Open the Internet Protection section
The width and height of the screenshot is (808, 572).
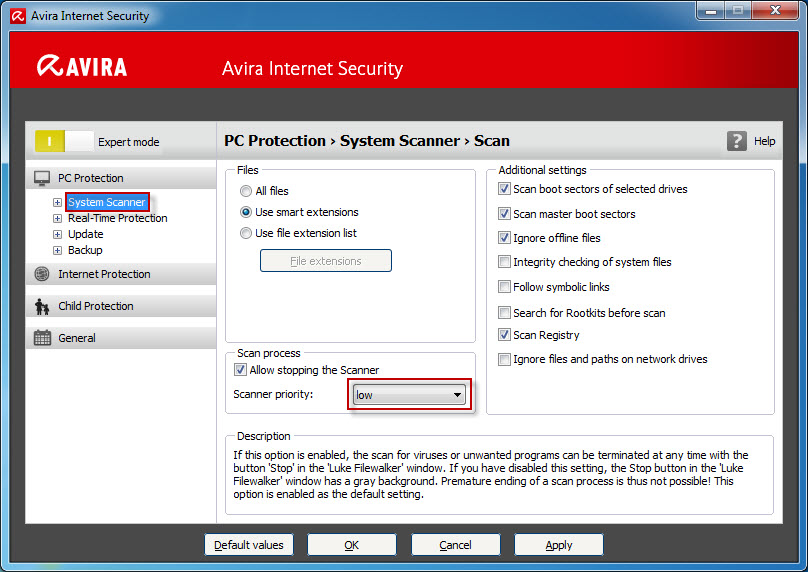coord(121,274)
